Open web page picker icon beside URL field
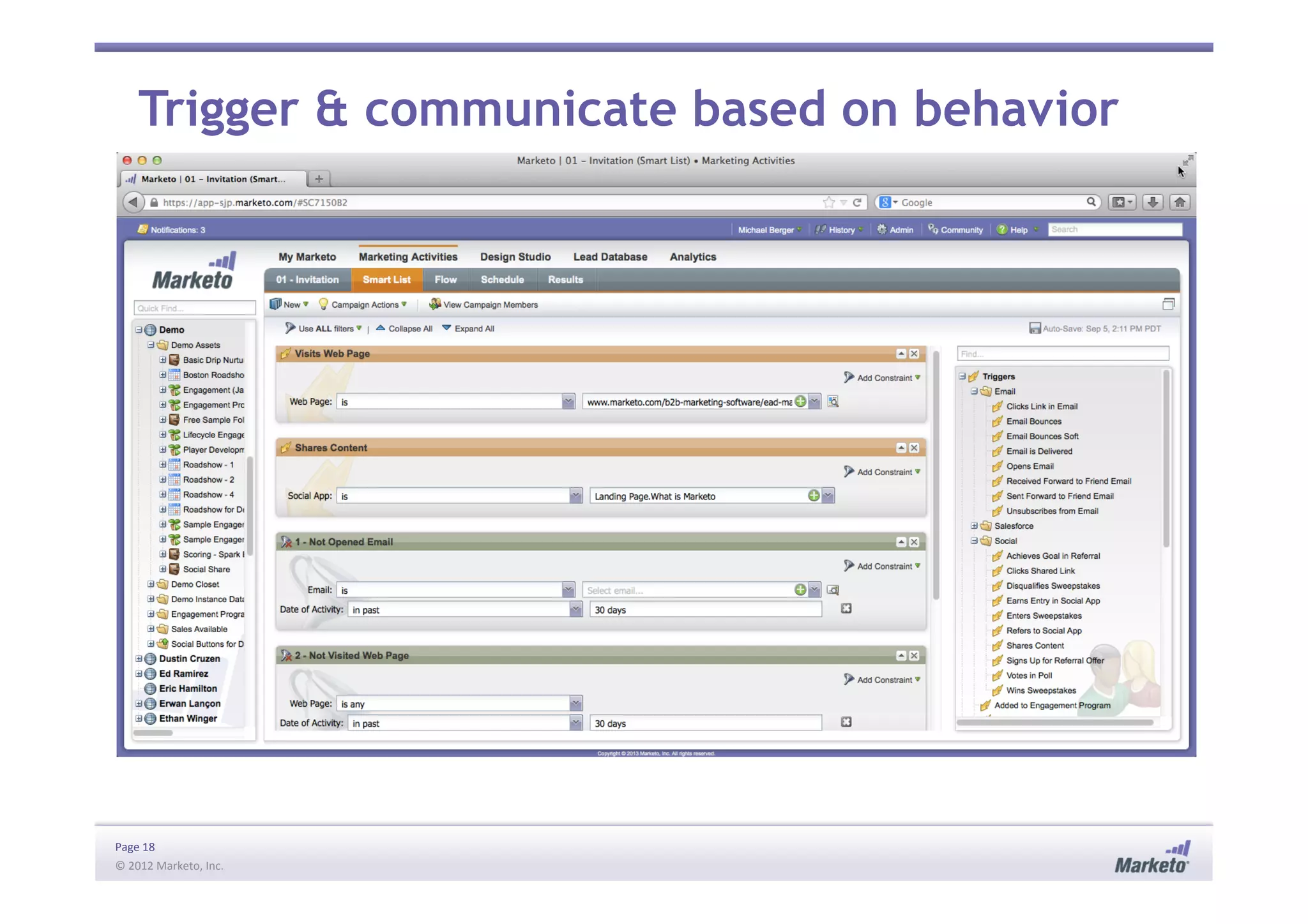 [x=833, y=402]
